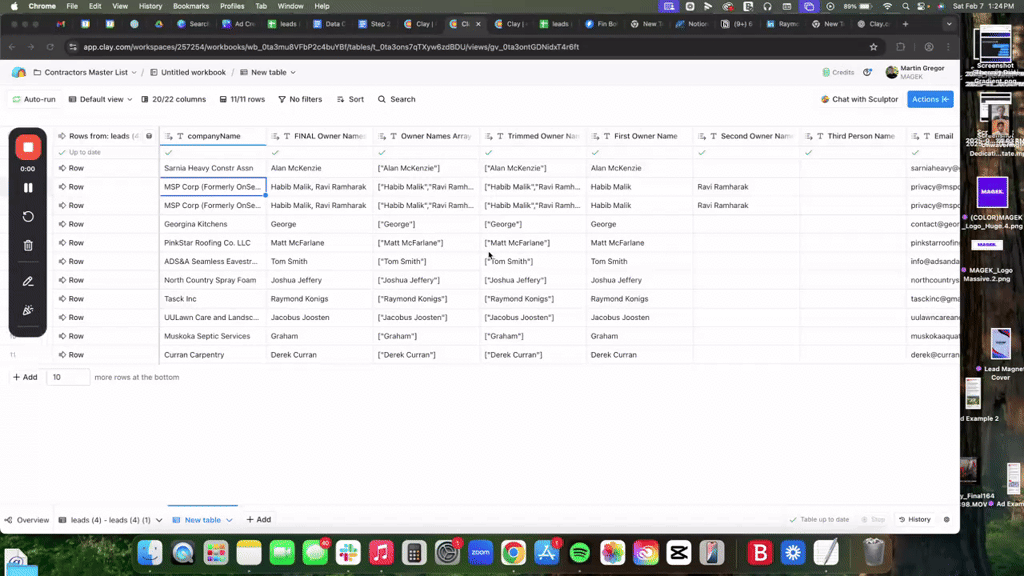Expand the Default view dropdown

pos(100,99)
